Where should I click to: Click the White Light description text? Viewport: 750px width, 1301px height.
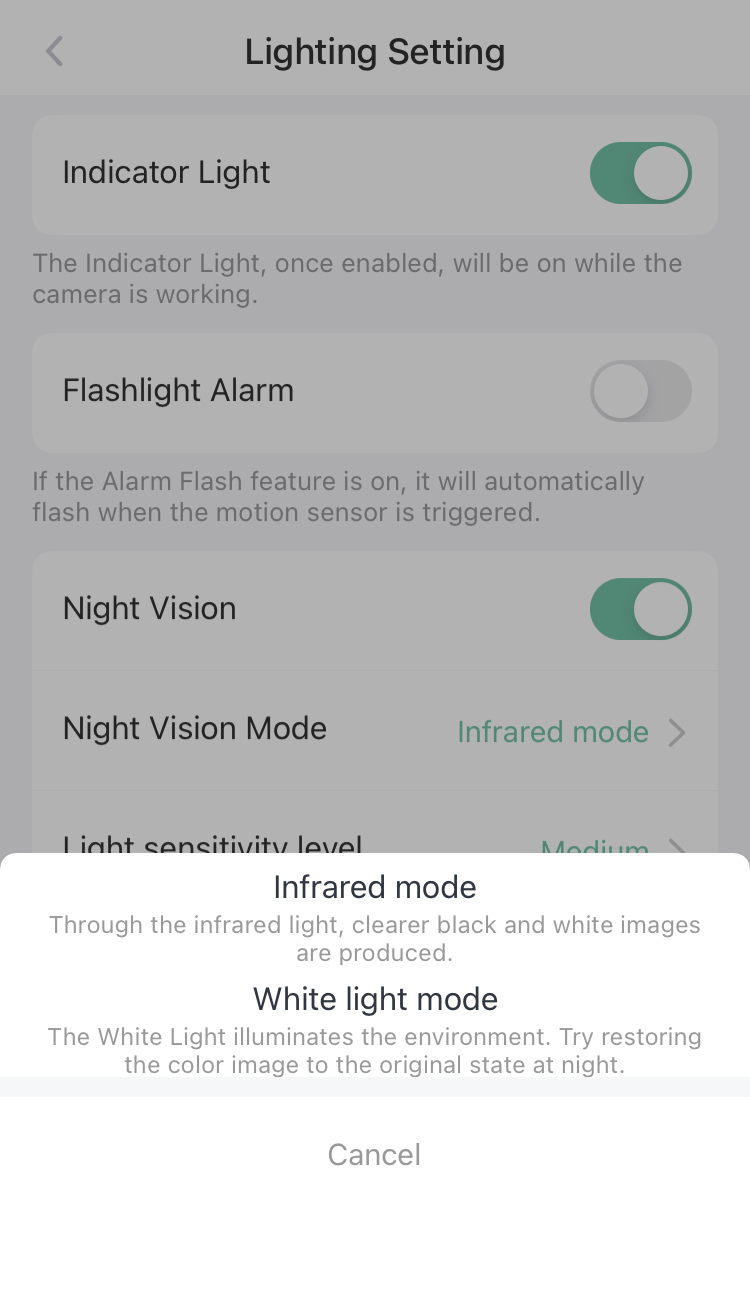tap(375, 1051)
